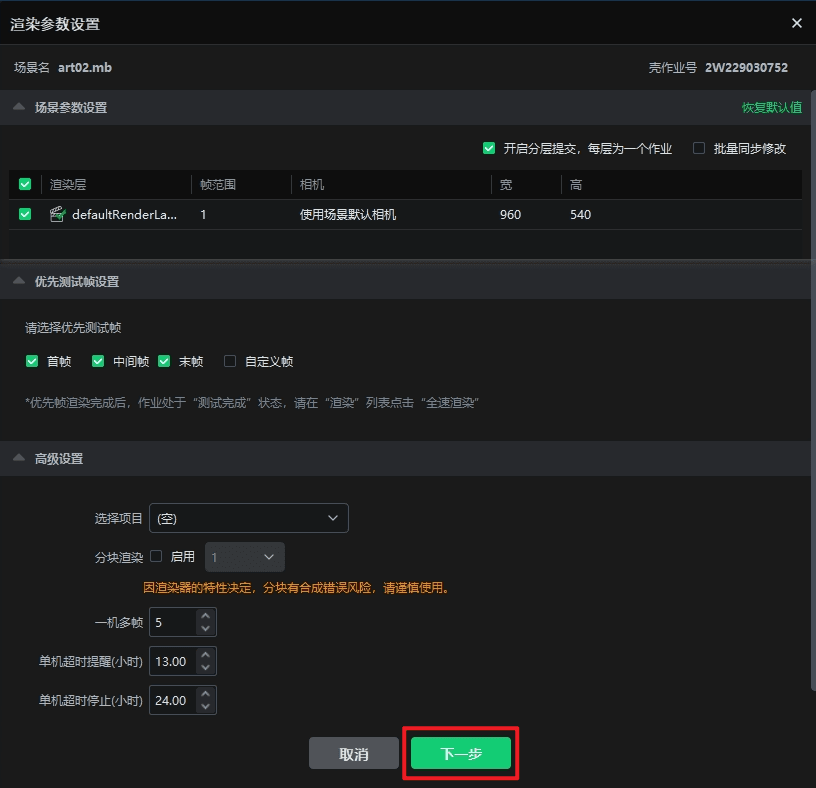The height and width of the screenshot is (788, 816).
Task: Enable 分块渲染 with the 启用 checkbox
Action: [156, 557]
